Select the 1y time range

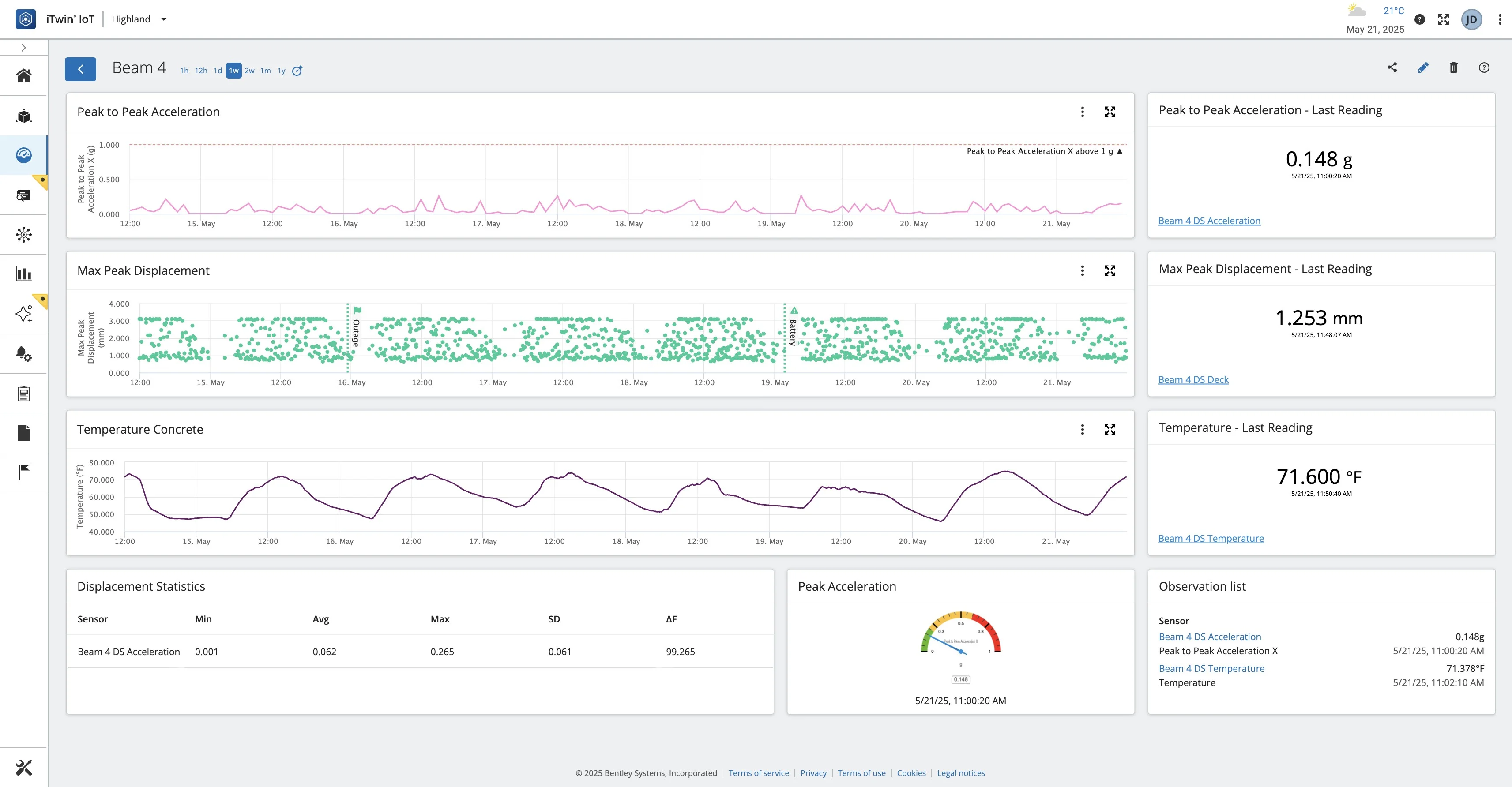point(281,71)
